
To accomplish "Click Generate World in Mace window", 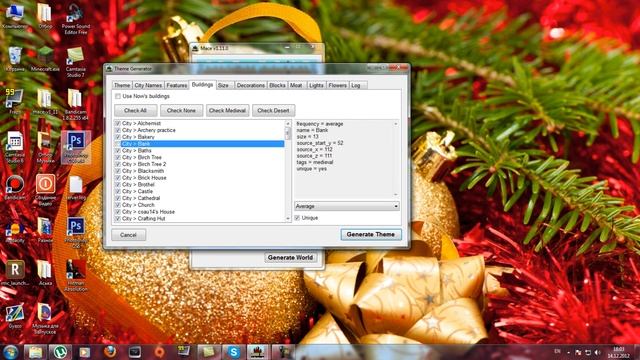I will click(x=290, y=258).
